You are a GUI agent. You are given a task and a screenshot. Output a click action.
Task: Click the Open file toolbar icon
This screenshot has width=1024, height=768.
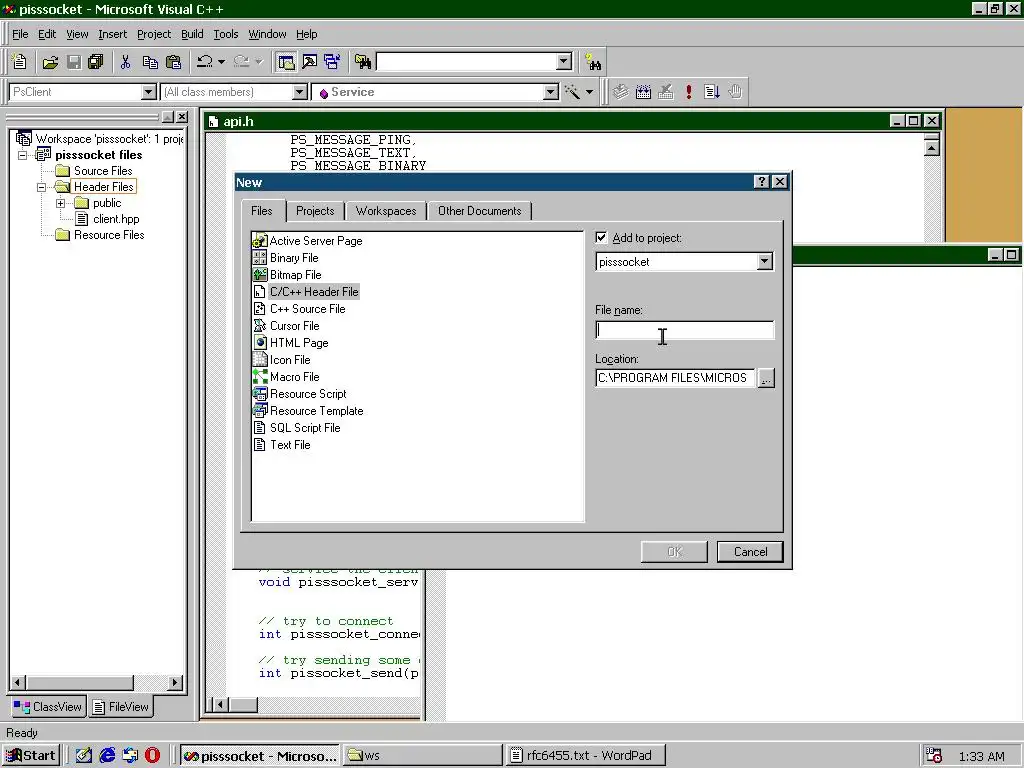50,62
